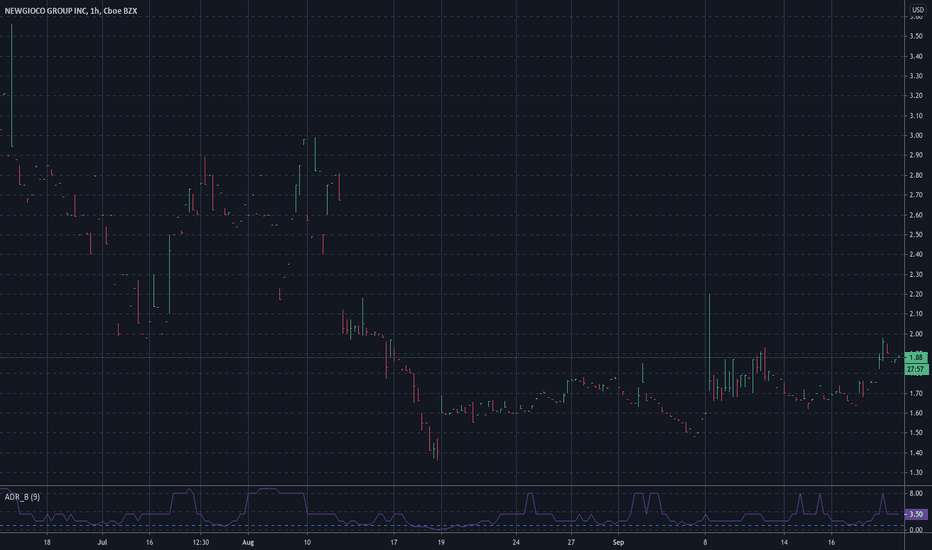The image size is (932, 550).
Task: Click the 3.30 price axis label
Action: [916, 76]
